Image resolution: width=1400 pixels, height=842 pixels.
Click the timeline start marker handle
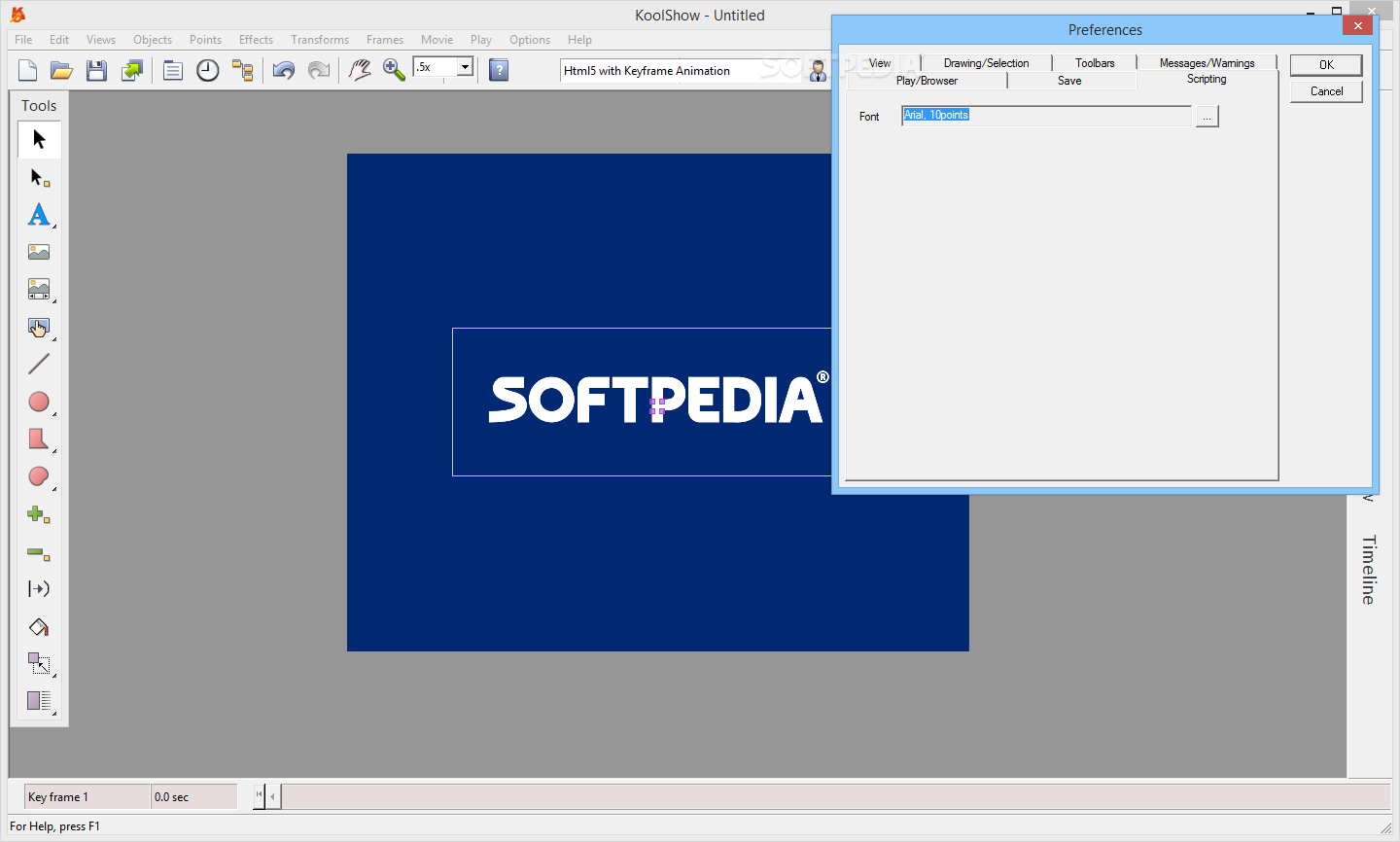pos(260,796)
